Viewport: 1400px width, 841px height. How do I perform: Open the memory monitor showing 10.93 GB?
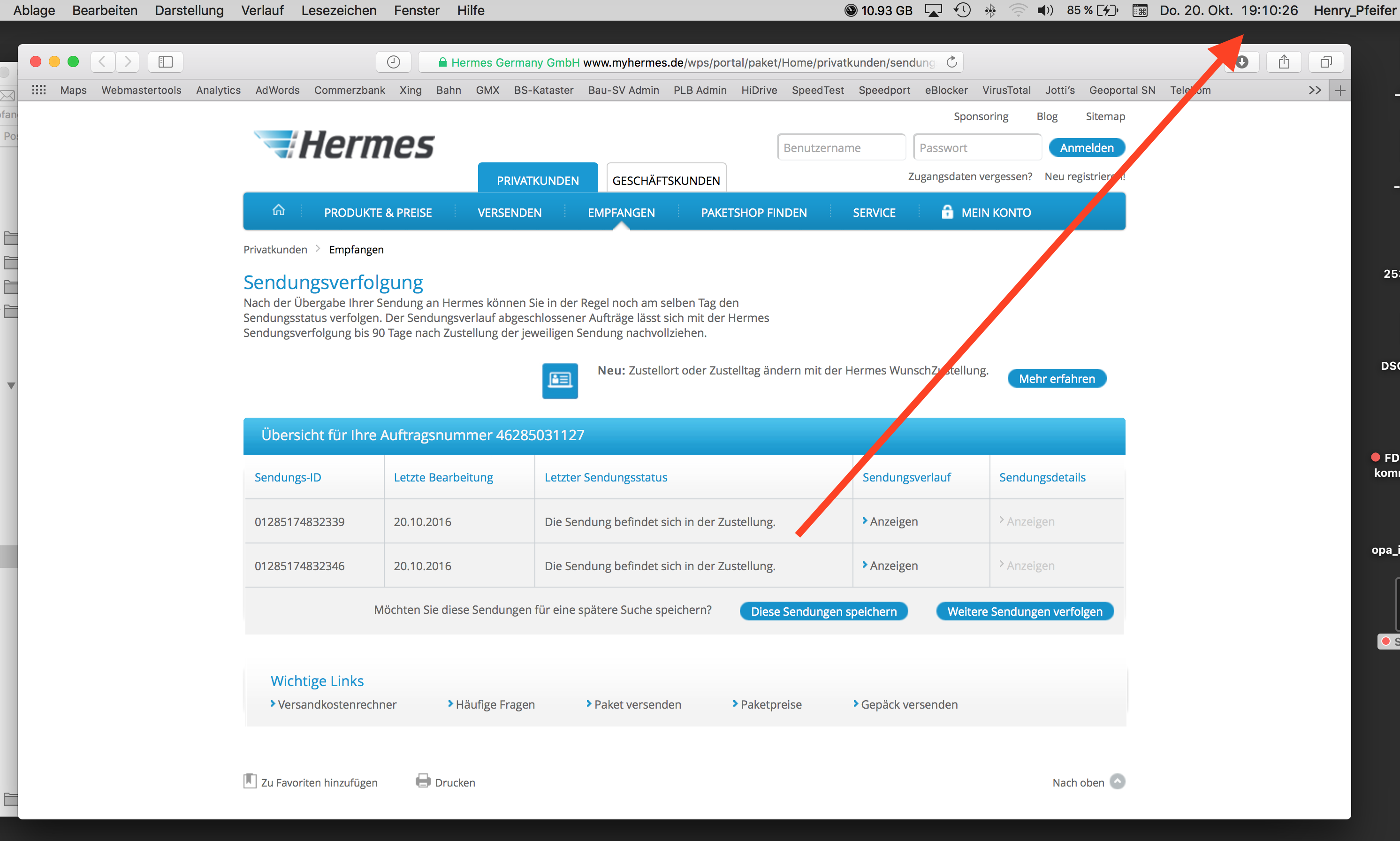(x=878, y=10)
